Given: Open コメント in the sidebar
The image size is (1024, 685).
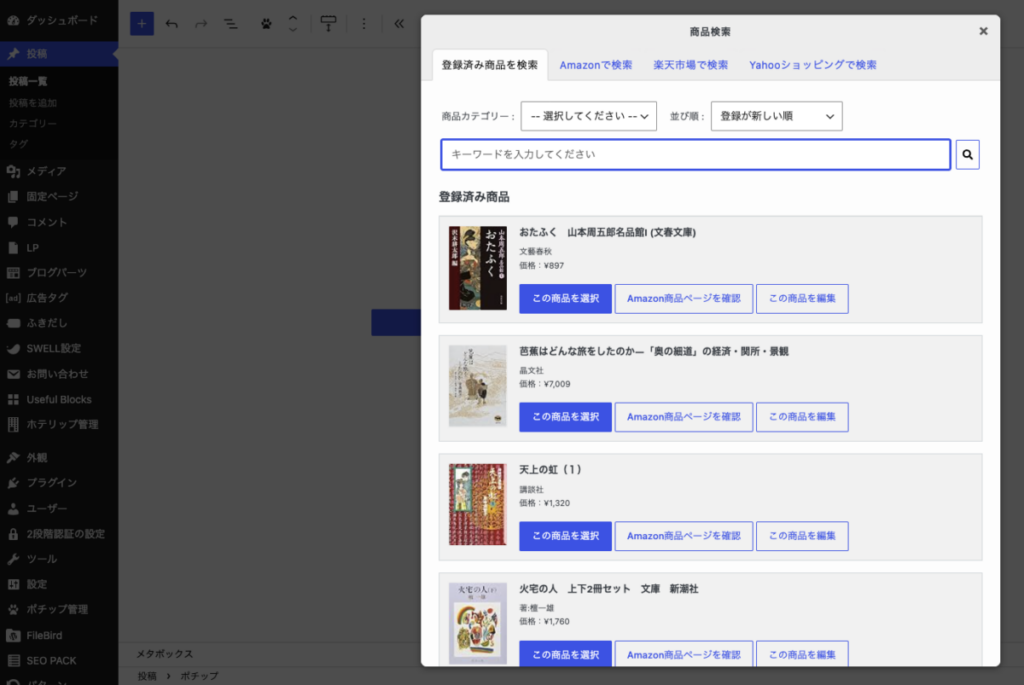Looking at the screenshot, I should 59,222.
